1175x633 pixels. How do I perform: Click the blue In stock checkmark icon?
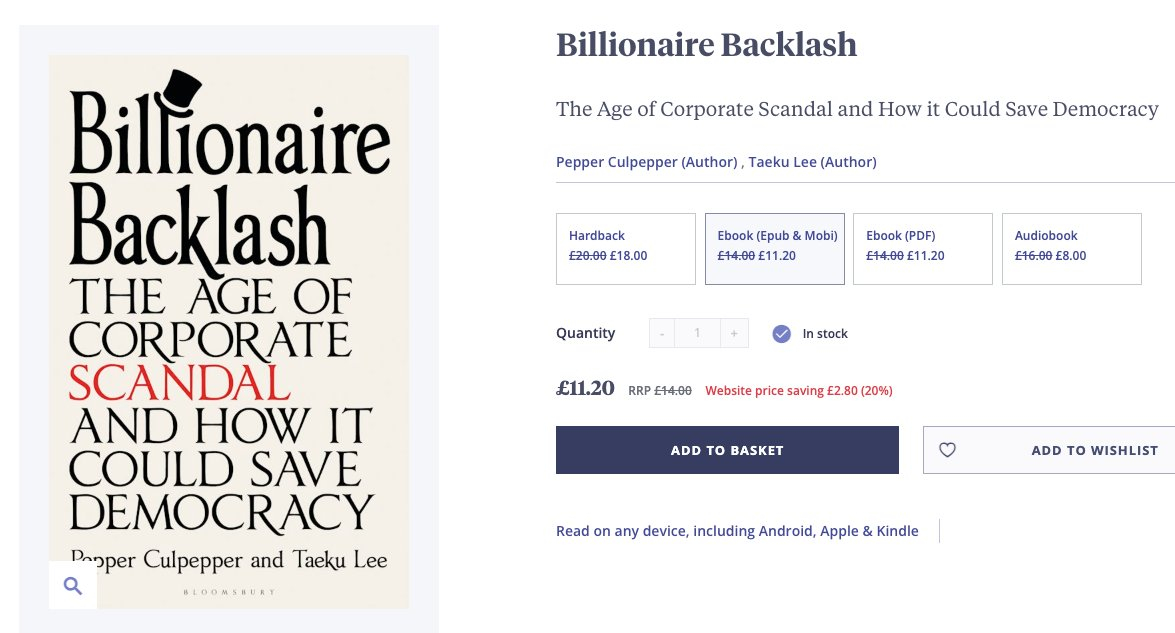[x=782, y=334]
